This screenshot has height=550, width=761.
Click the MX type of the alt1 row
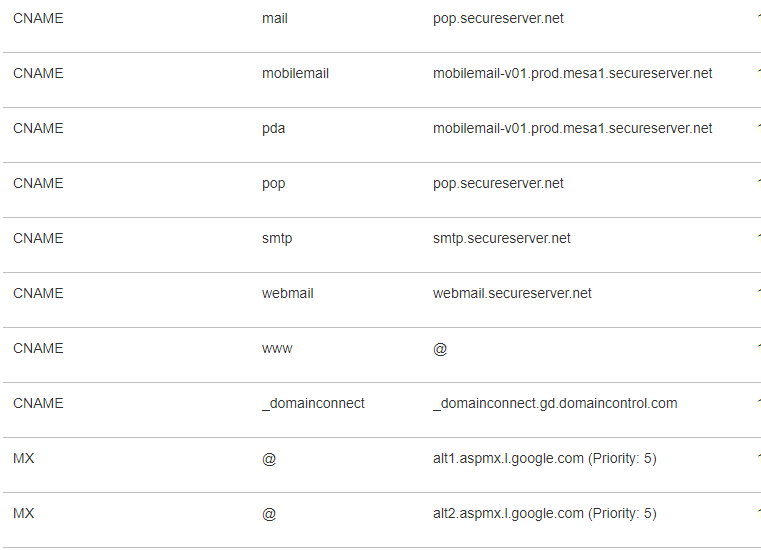[x=23, y=459]
